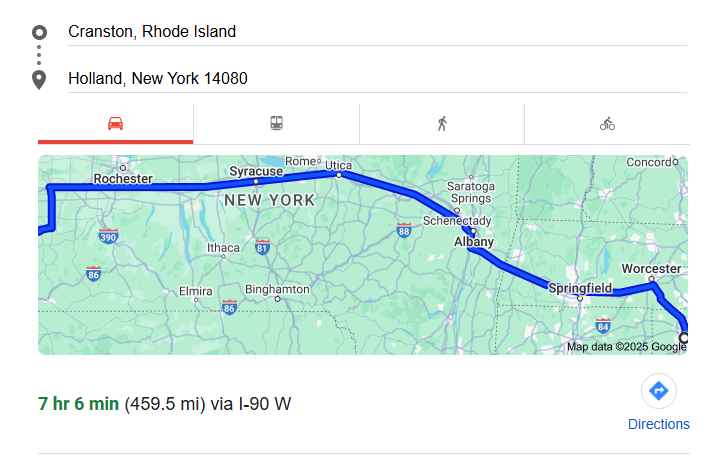
Task: Click the I-390 highway shield on map
Action: pos(109,237)
